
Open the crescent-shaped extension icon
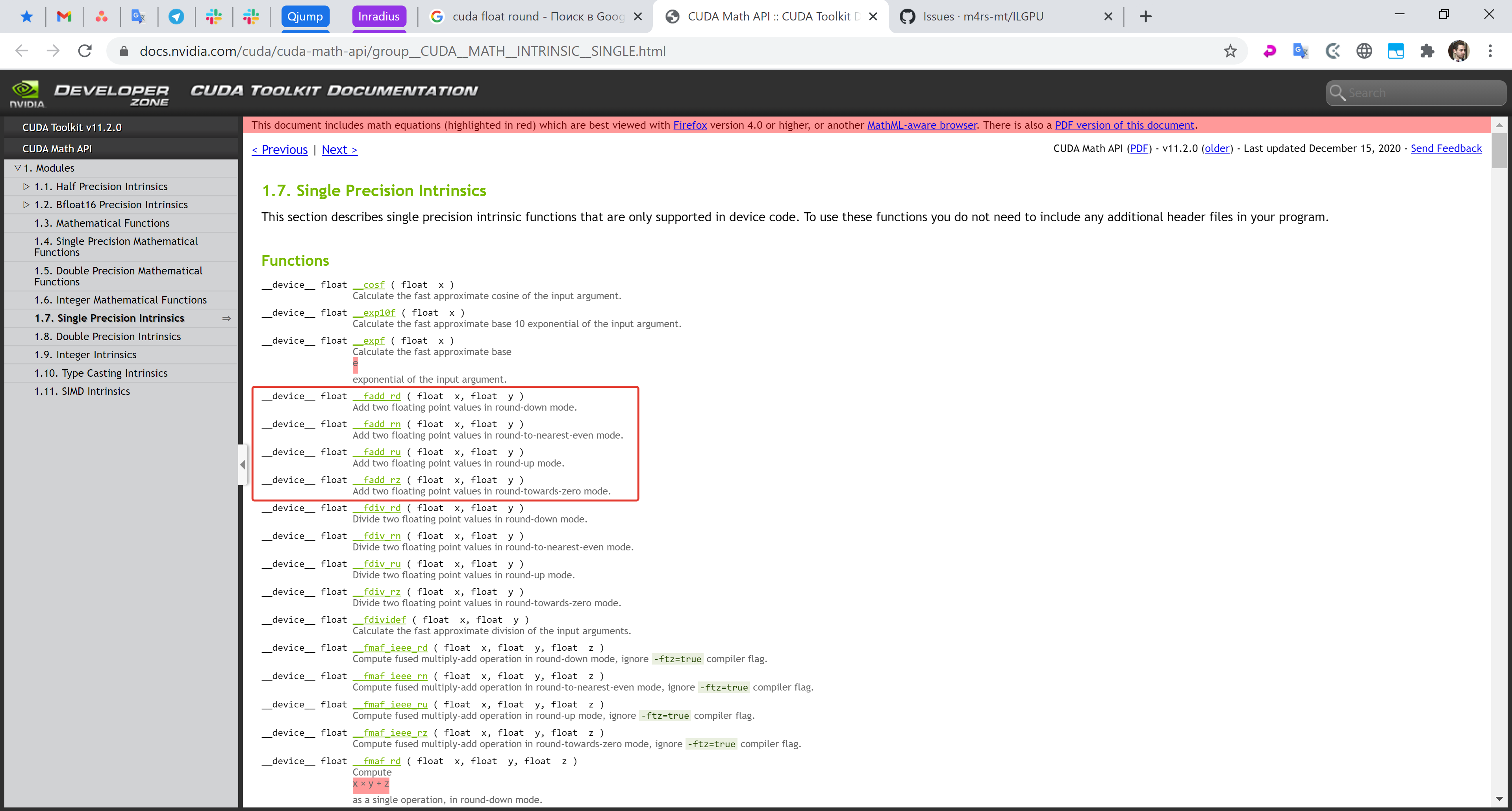pos(1333,51)
